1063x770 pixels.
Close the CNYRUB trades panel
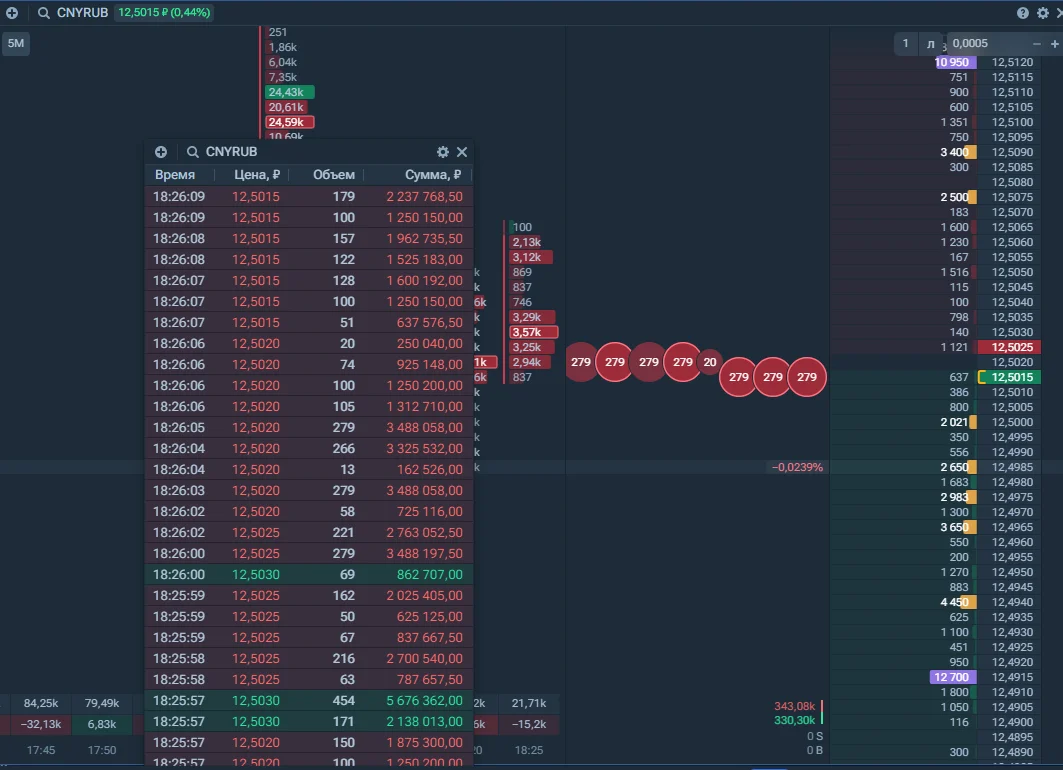pos(462,152)
